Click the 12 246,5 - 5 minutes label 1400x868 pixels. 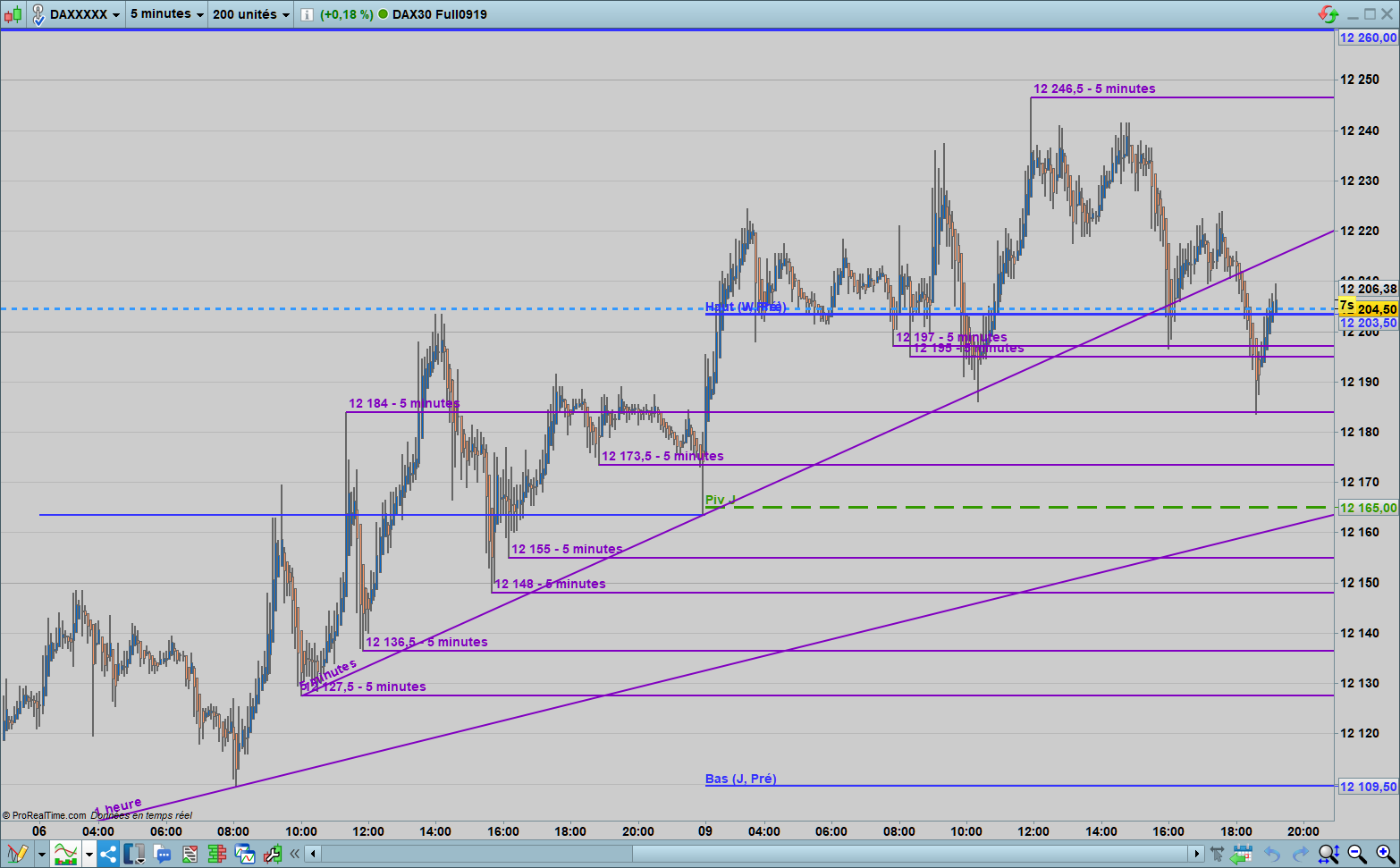pyautogui.click(x=1094, y=88)
